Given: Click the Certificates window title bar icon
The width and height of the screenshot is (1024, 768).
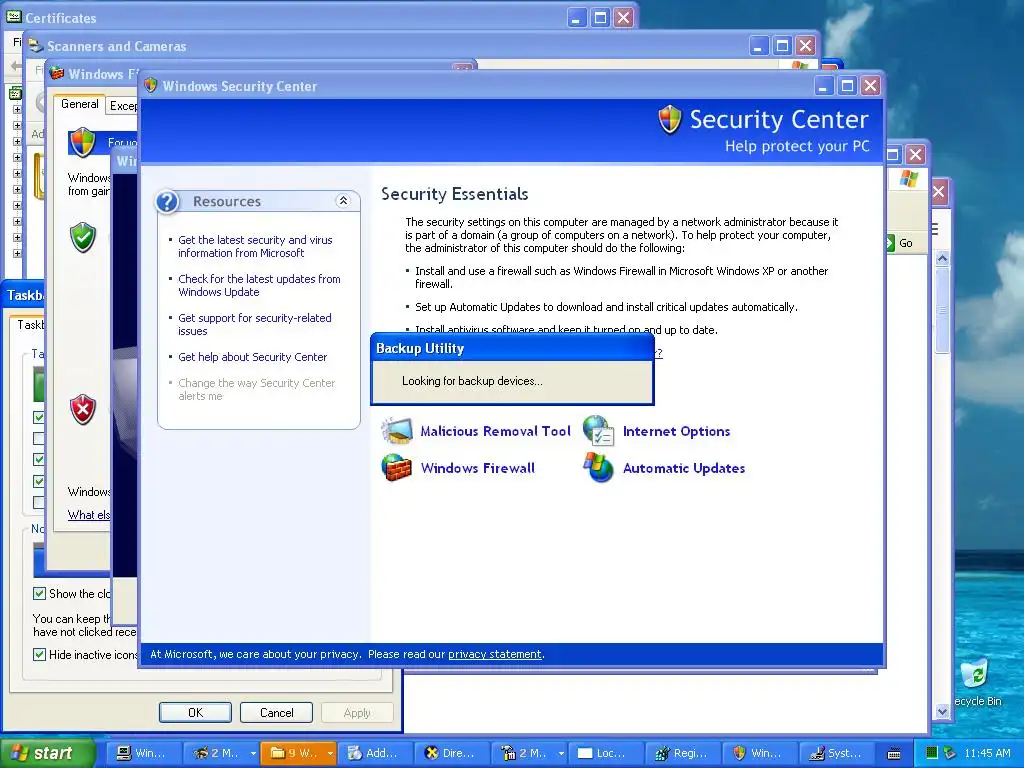Looking at the screenshot, I should click(14, 18).
